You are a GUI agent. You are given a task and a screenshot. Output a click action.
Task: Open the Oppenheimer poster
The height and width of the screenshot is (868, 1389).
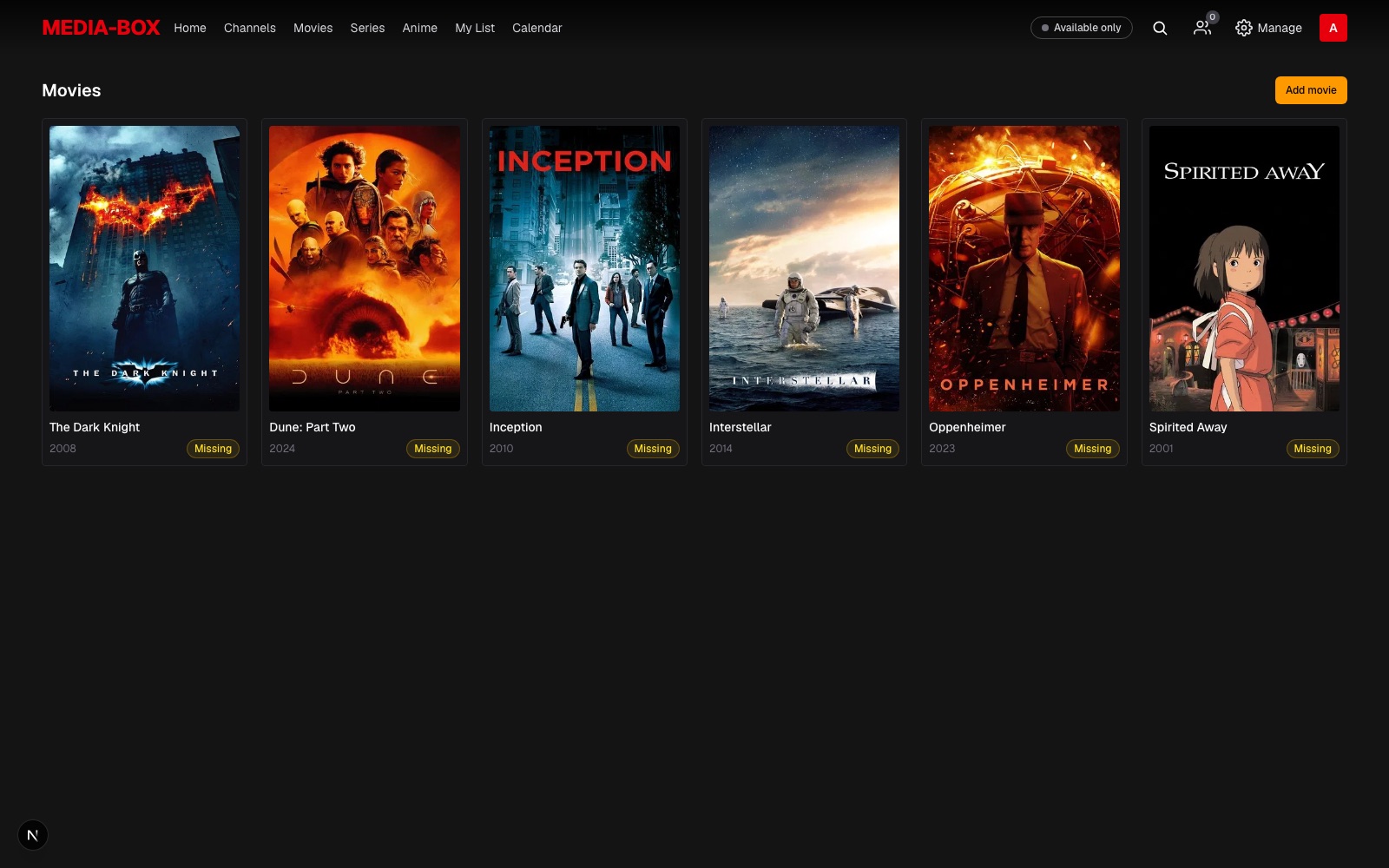click(1024, 268)
